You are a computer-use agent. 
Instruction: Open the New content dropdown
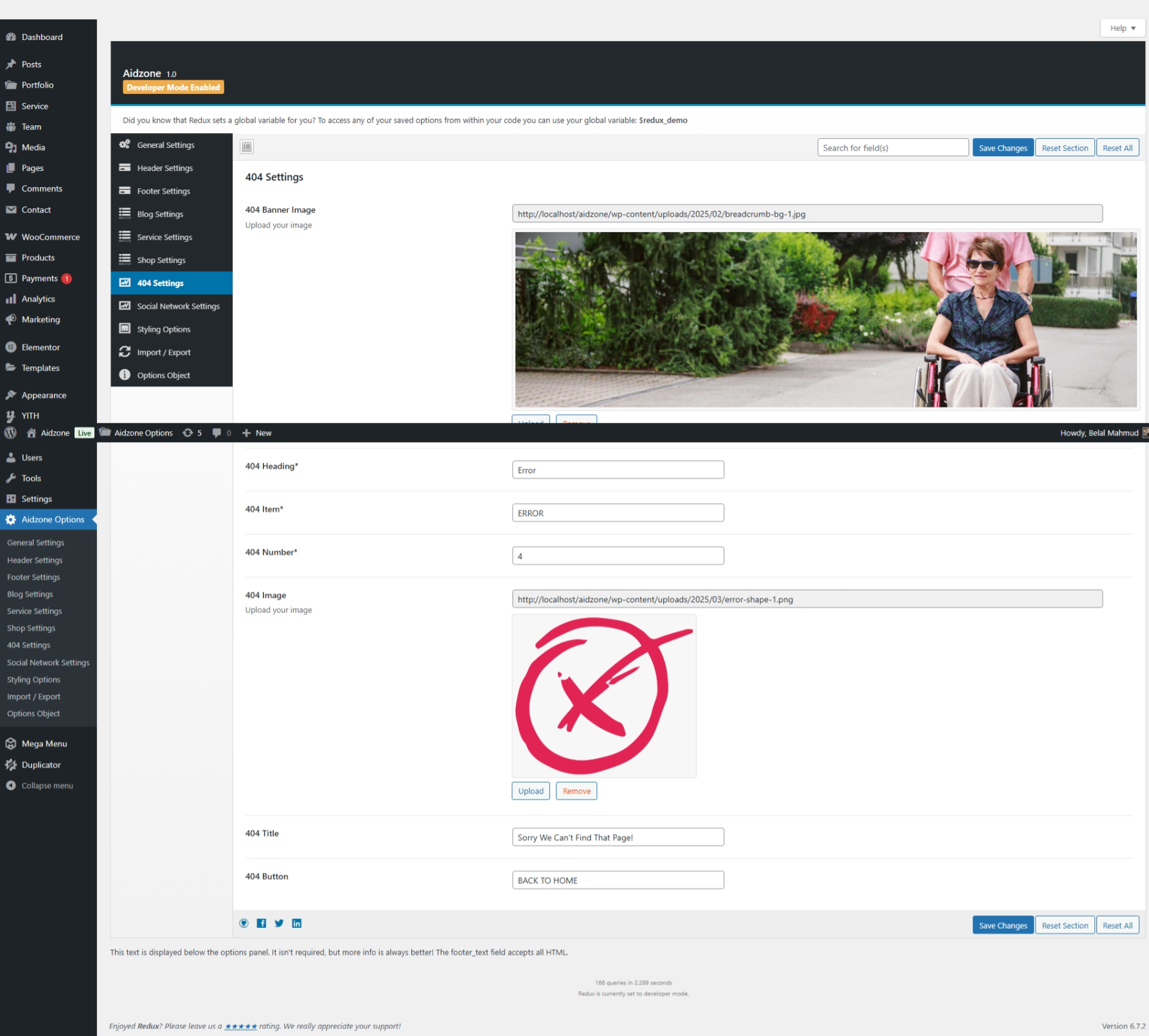257,433
